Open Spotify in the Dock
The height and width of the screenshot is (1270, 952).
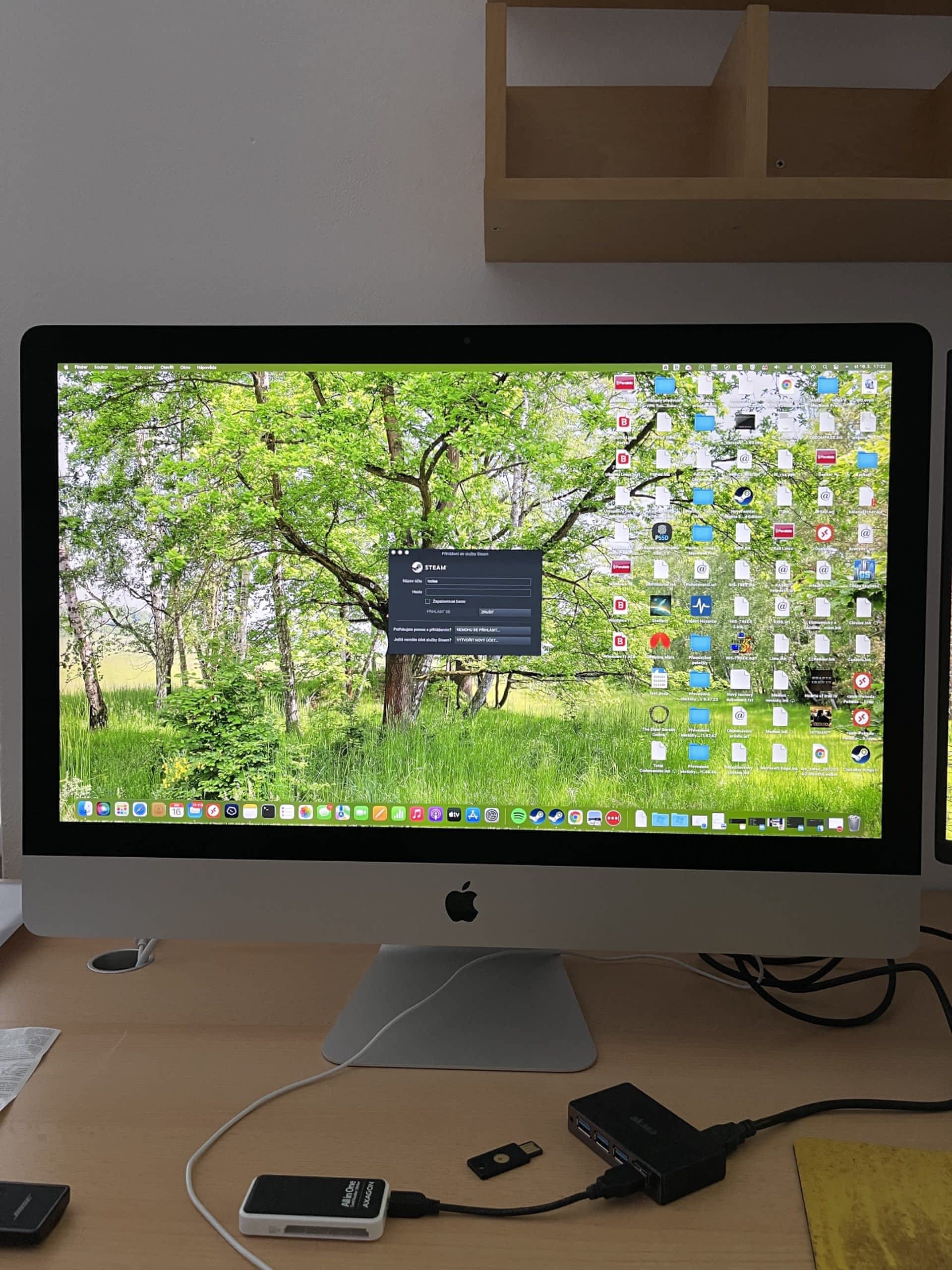pos(518,816)
